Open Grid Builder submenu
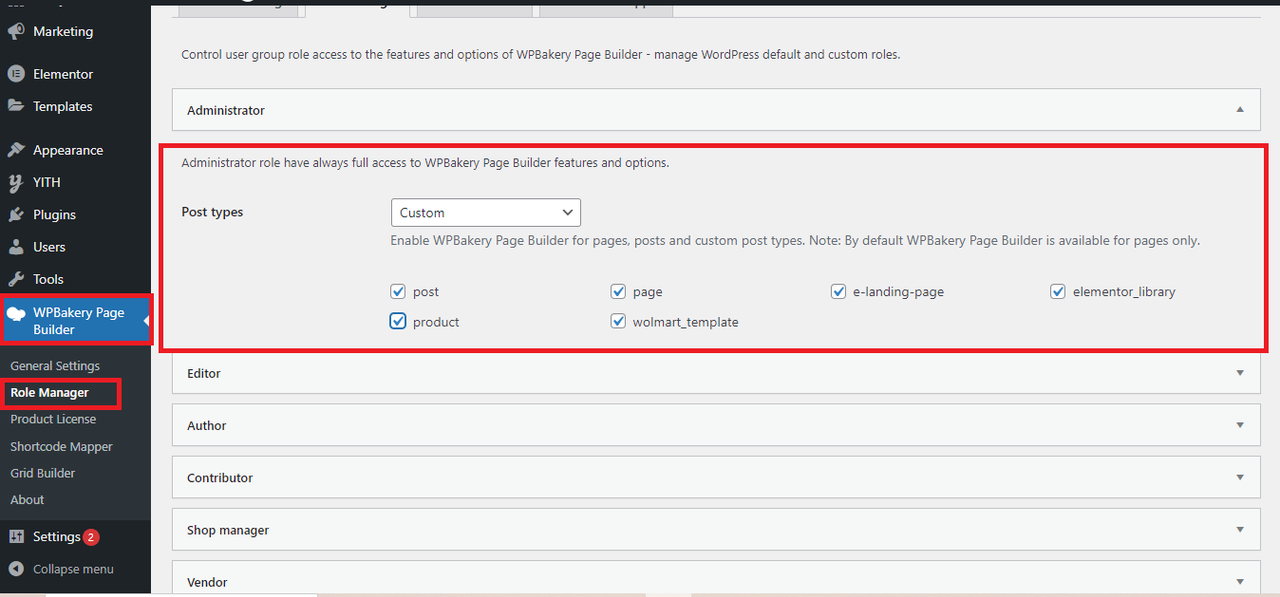This screenshot has width=1280, height=597. tap(43, 473)
